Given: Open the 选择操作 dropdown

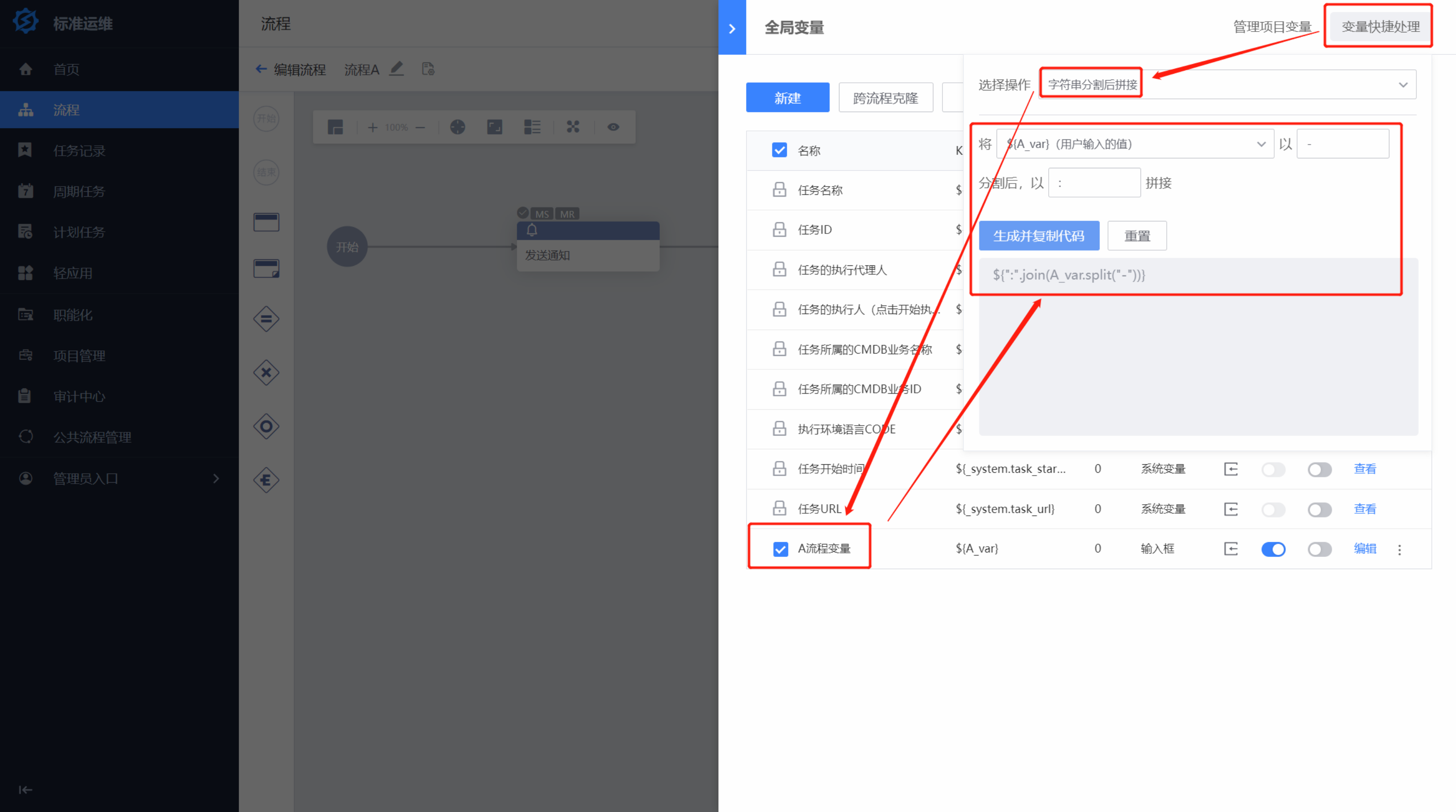Looking at the screenshot, I should pos(1226,85).
